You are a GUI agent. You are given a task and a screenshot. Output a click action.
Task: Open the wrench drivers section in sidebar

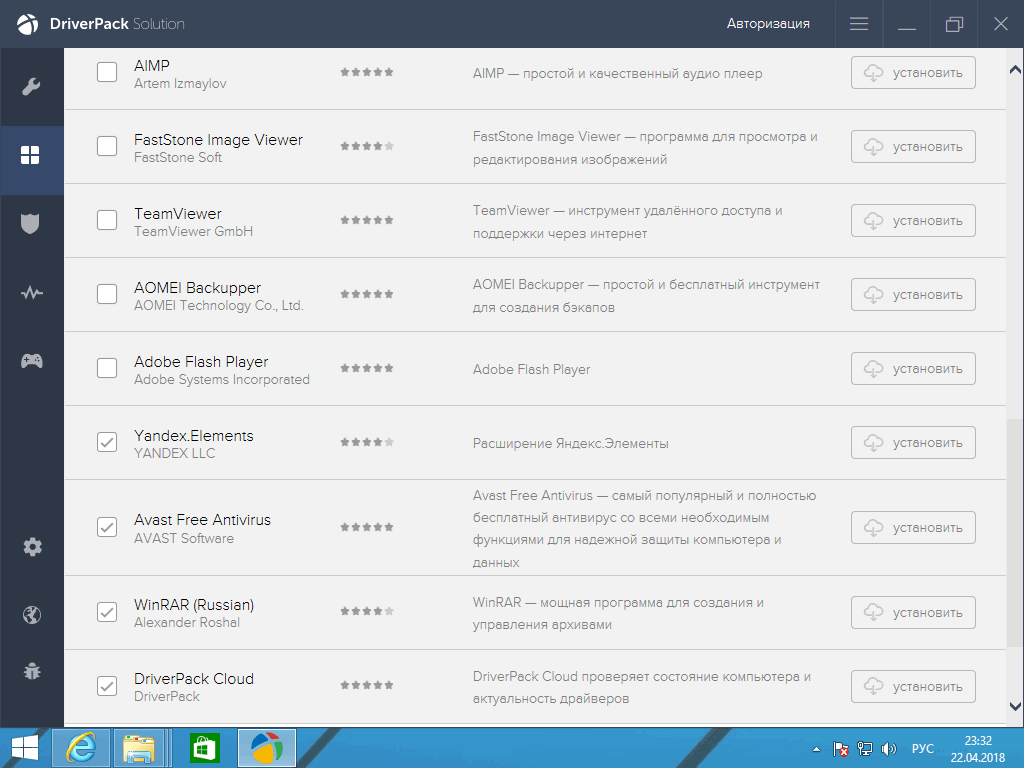31,86
